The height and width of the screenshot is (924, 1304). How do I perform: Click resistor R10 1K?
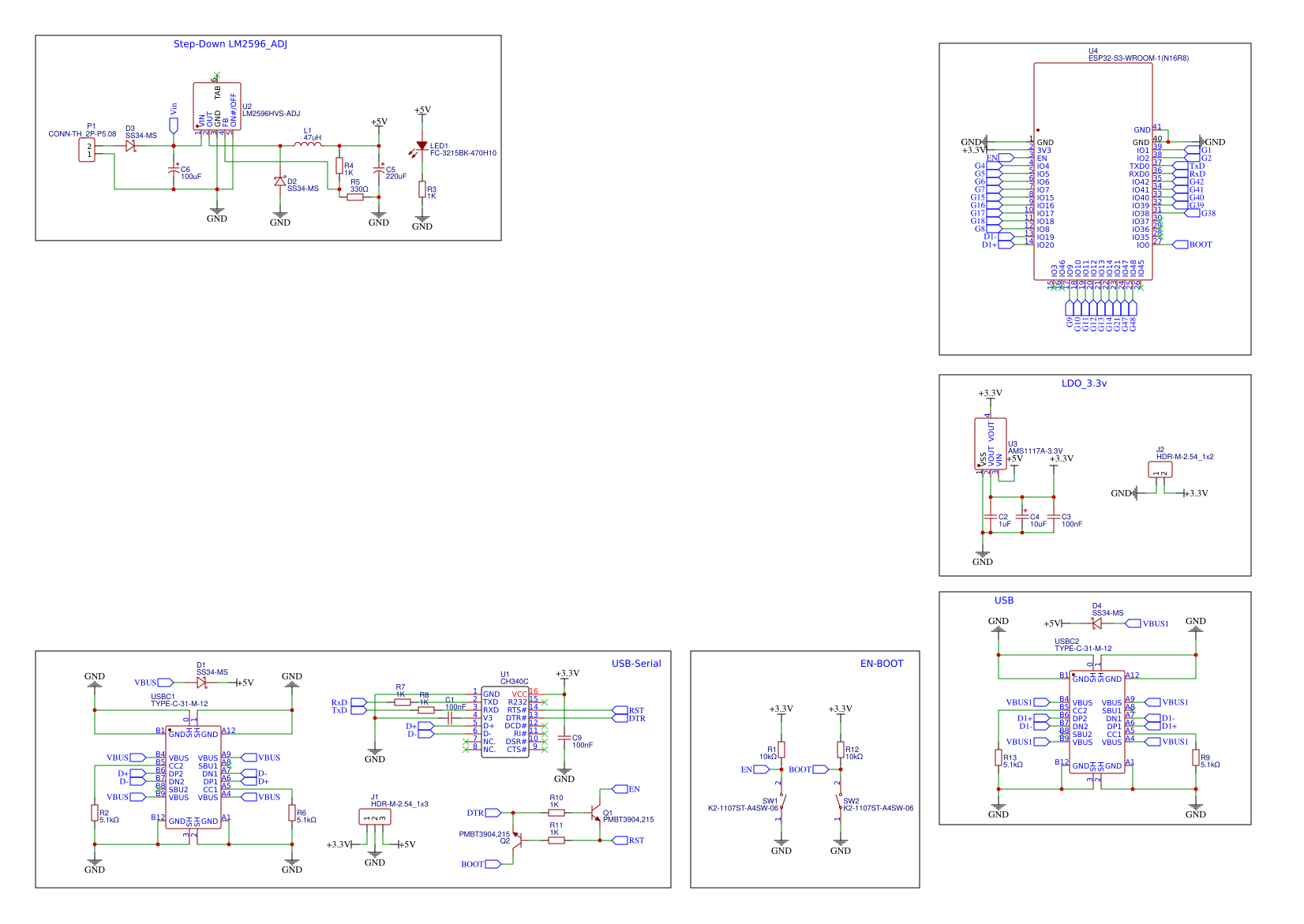pos(556,812)
